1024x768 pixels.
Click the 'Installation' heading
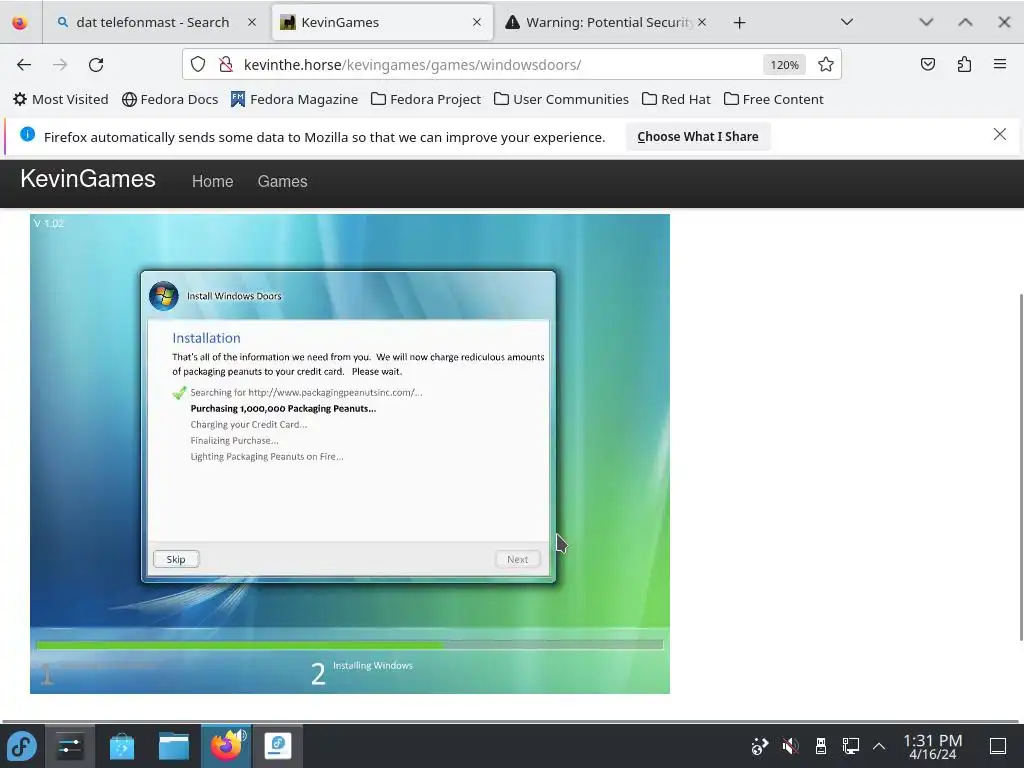pos(206,338)
